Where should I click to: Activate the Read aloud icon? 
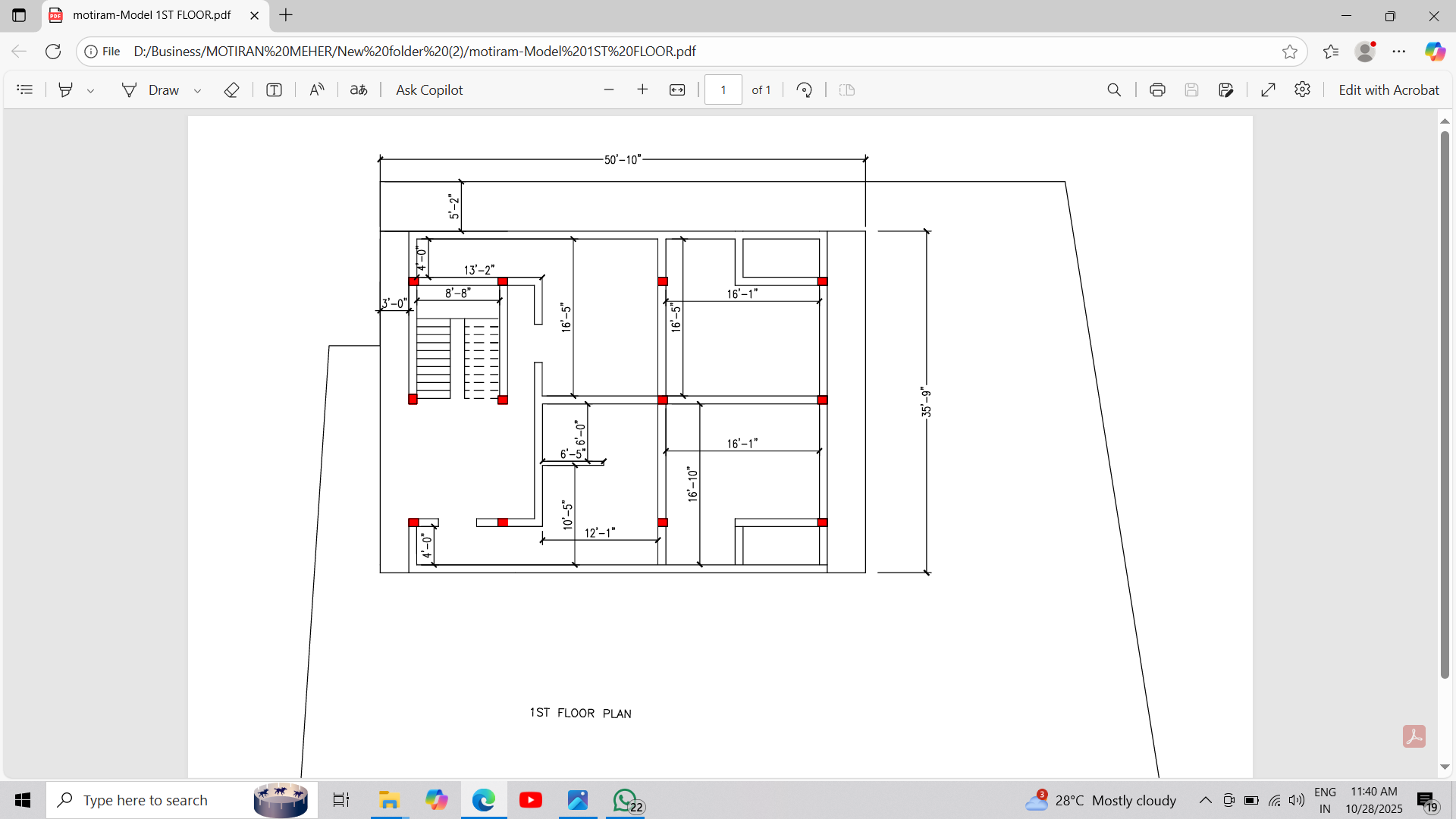tap(317, 90)
